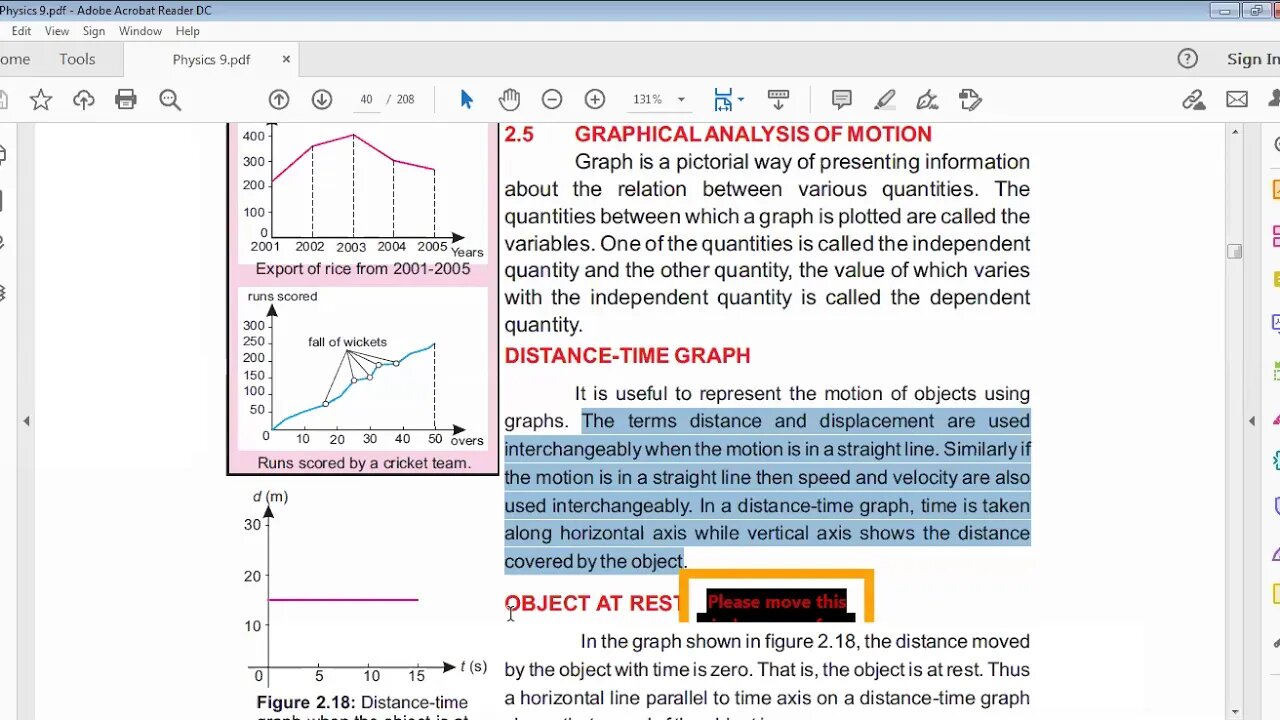Click the DISTANCE-TIME GRAPH heading
This screenshot has width=1280, height=720.
pos(627,356)
